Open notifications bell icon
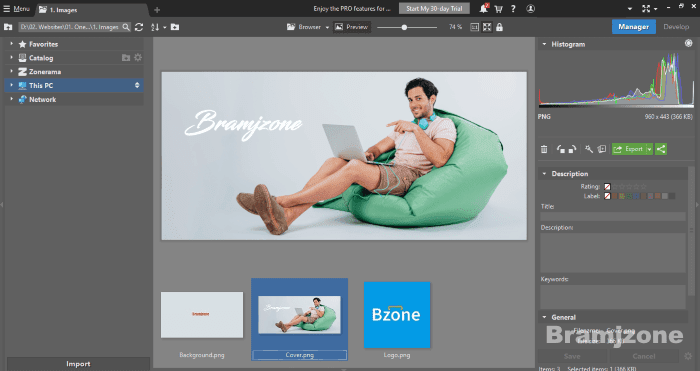 click(x=484, y=8)
